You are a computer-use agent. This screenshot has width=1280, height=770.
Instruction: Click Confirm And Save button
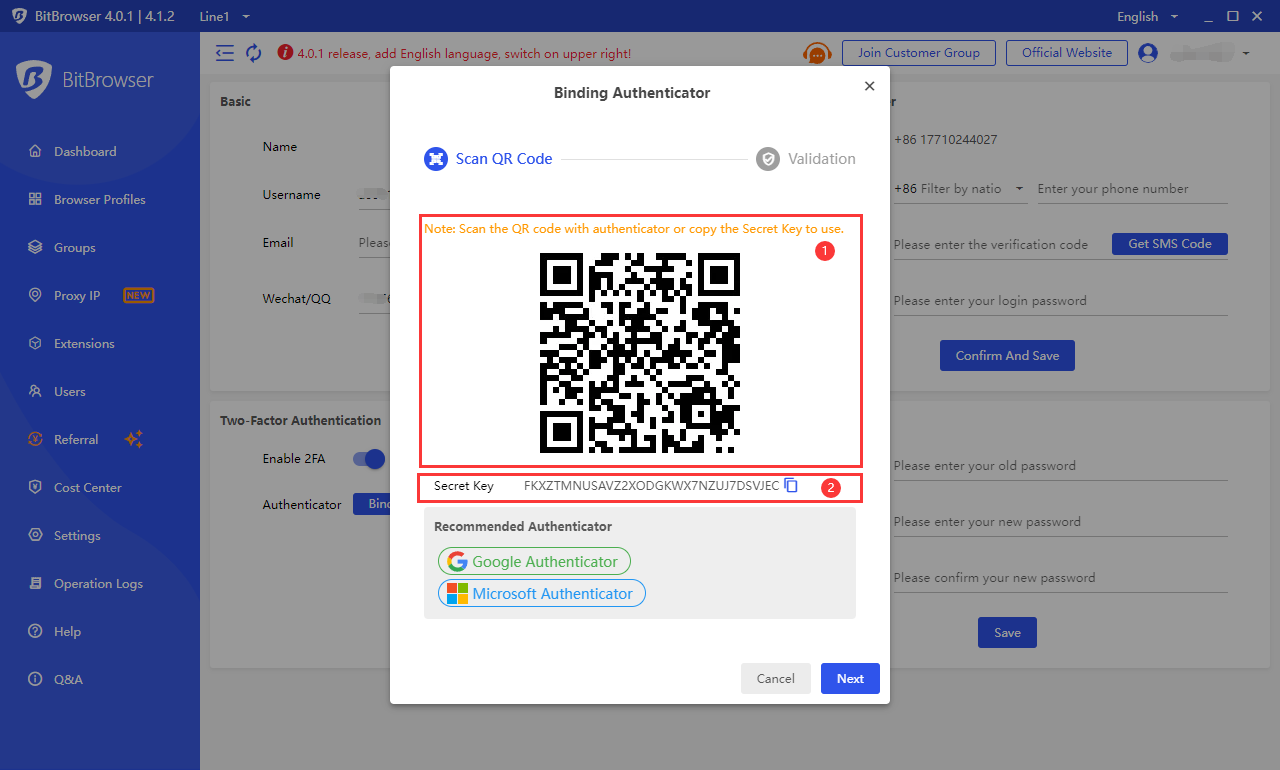pos(1007,356)
